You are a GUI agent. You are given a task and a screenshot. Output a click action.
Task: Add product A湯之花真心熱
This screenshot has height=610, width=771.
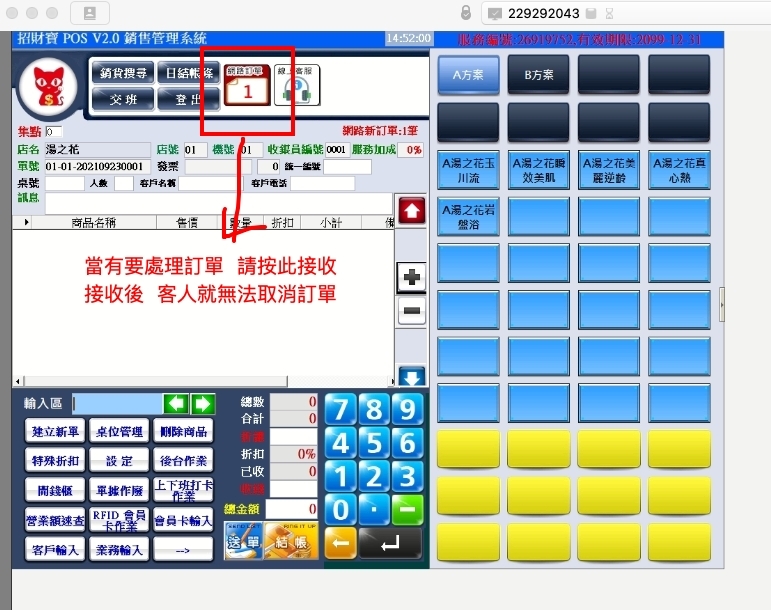coord(679,170)
